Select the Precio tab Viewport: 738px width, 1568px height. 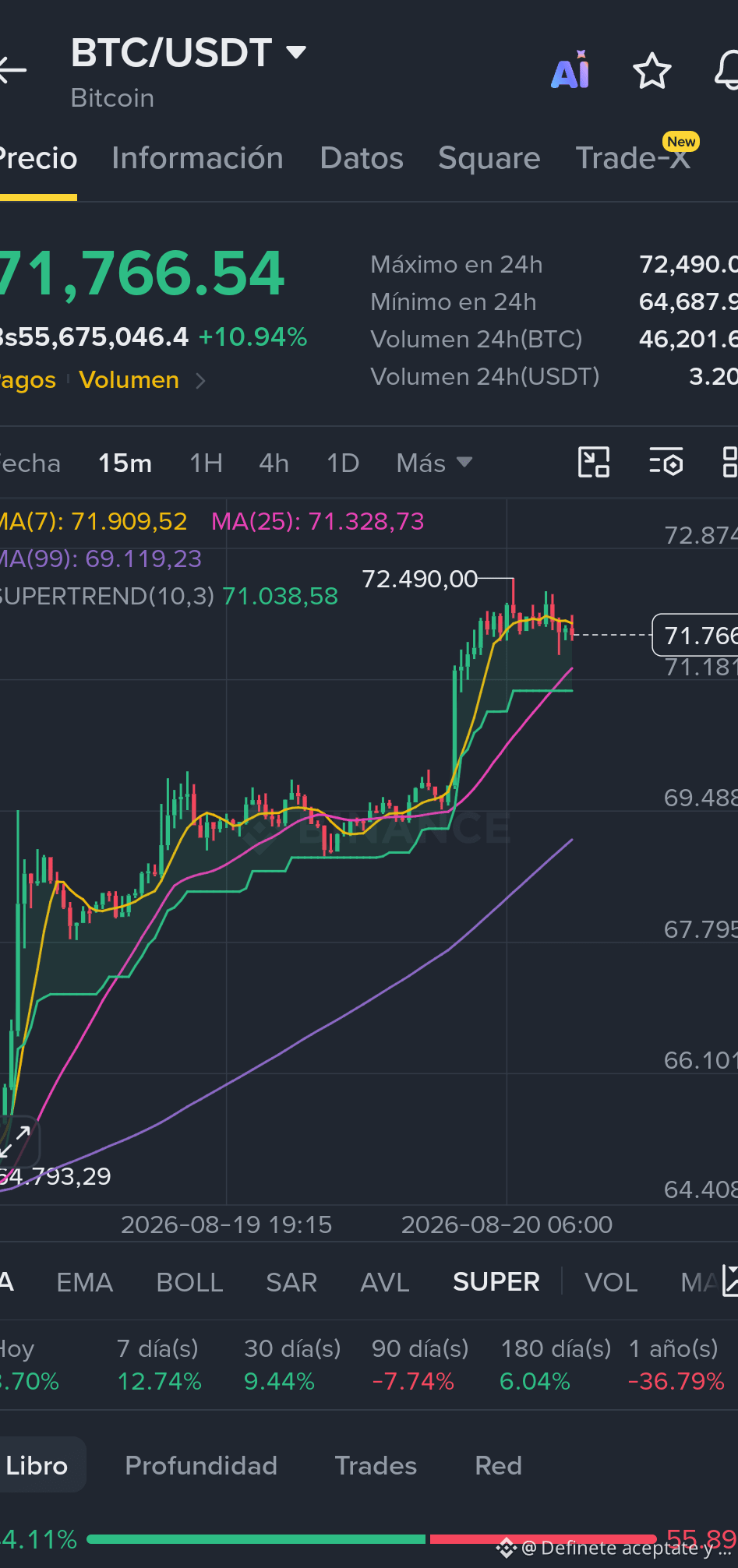click(38, 158)
